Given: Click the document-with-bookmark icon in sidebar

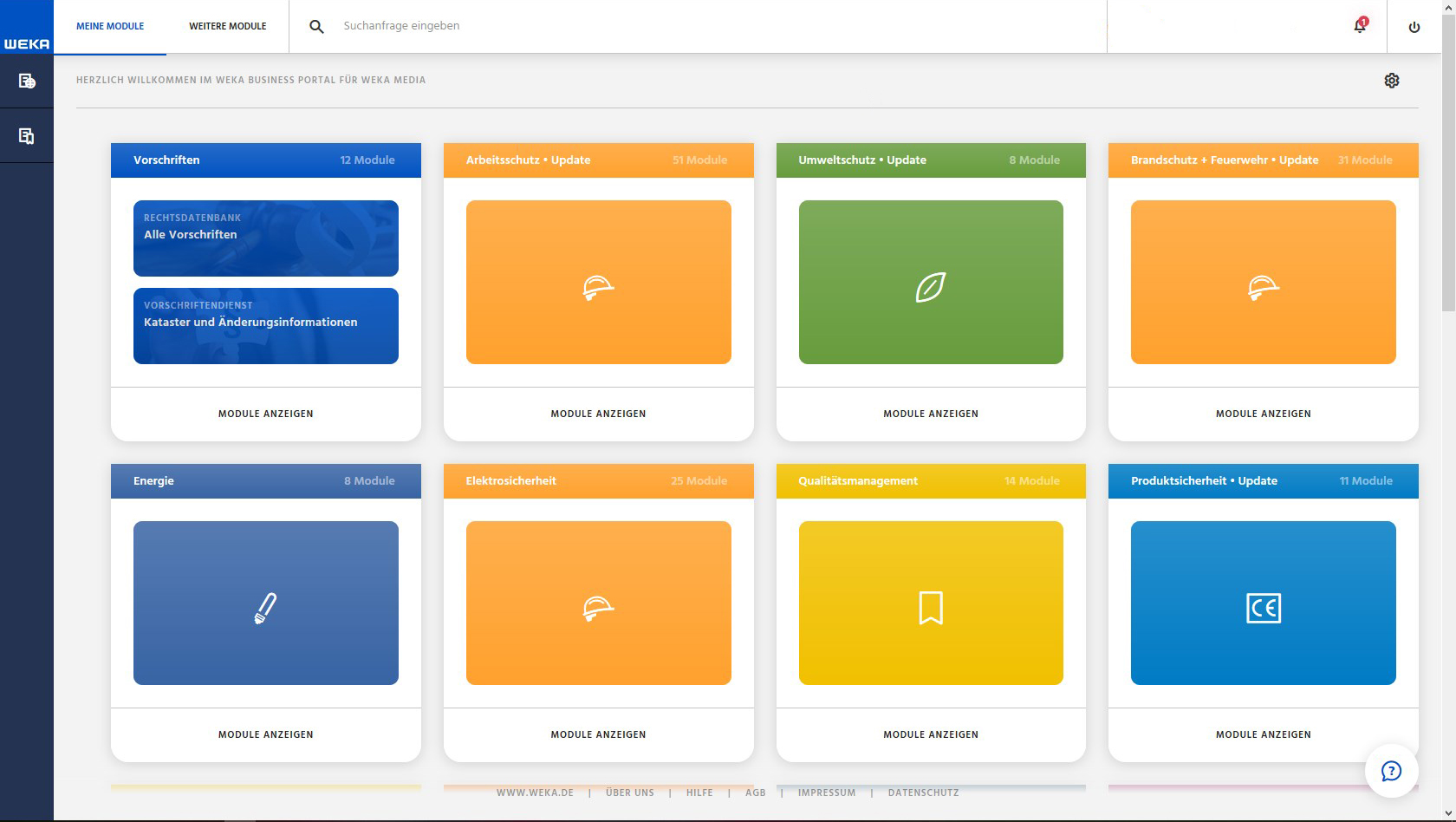Looking at the screenshot, I should click(25, 134).
